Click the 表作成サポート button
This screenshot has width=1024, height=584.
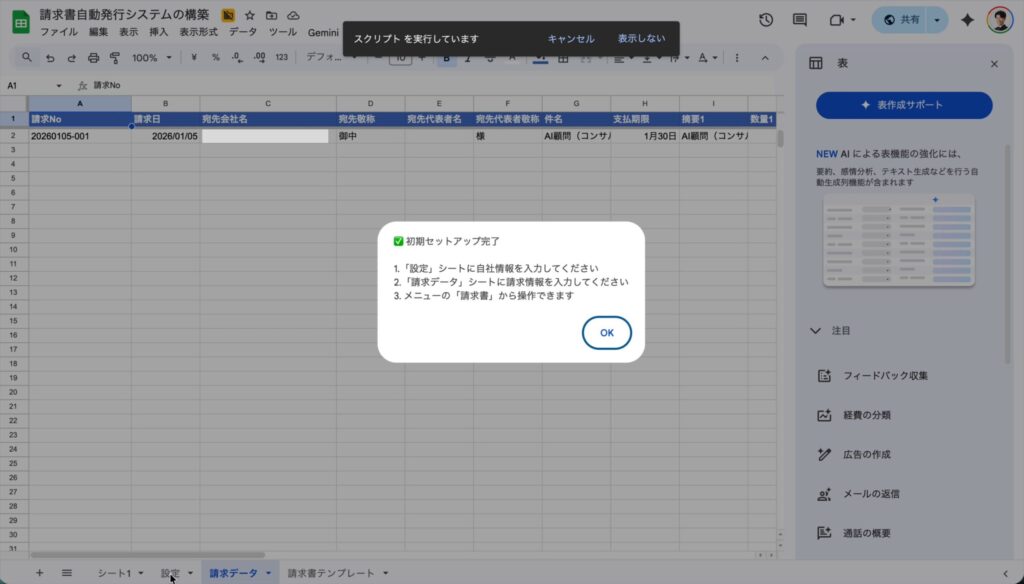click(904, 105)
